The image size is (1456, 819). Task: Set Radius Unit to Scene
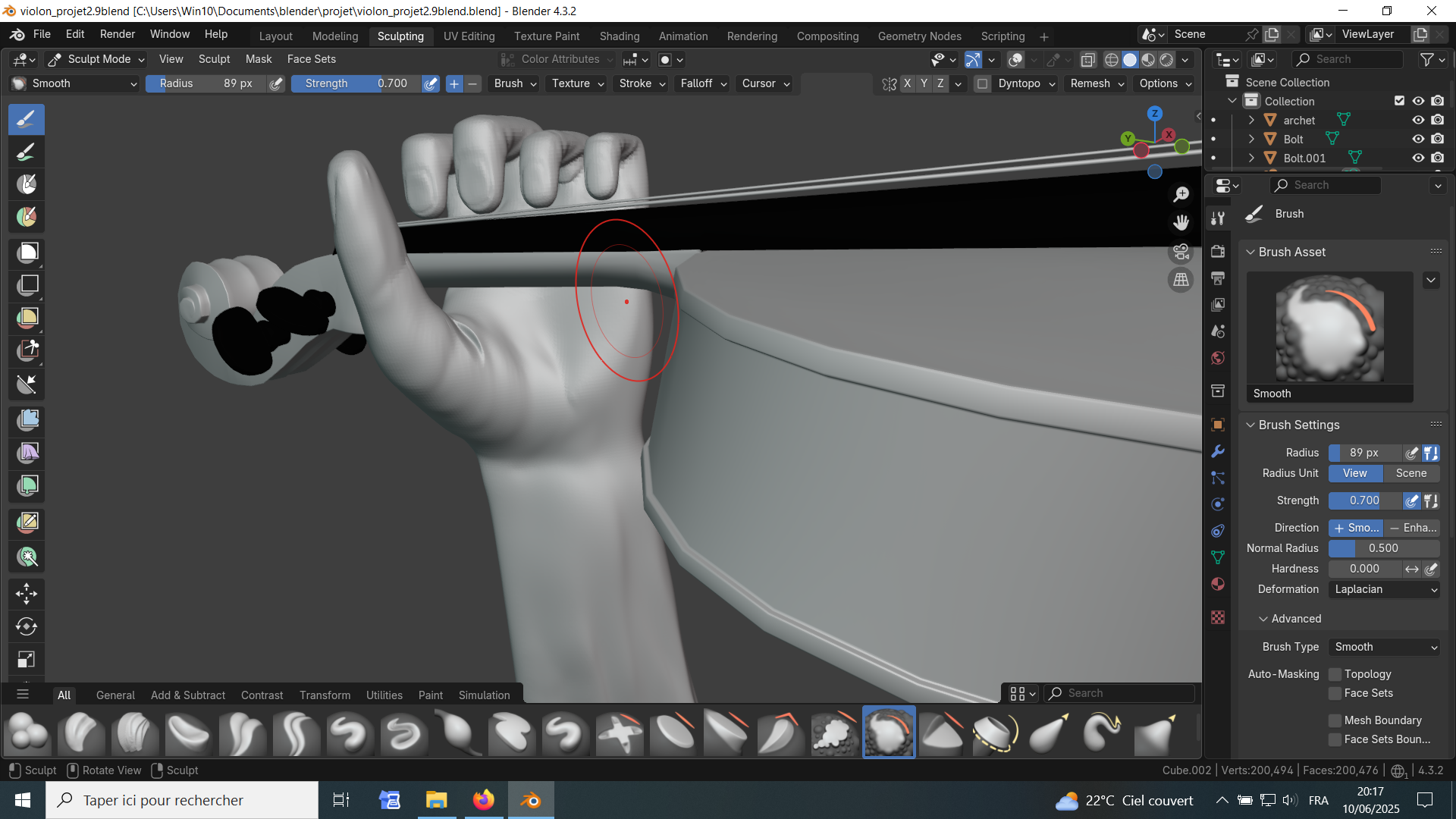pyautogui.click(x=1410, y=473)
